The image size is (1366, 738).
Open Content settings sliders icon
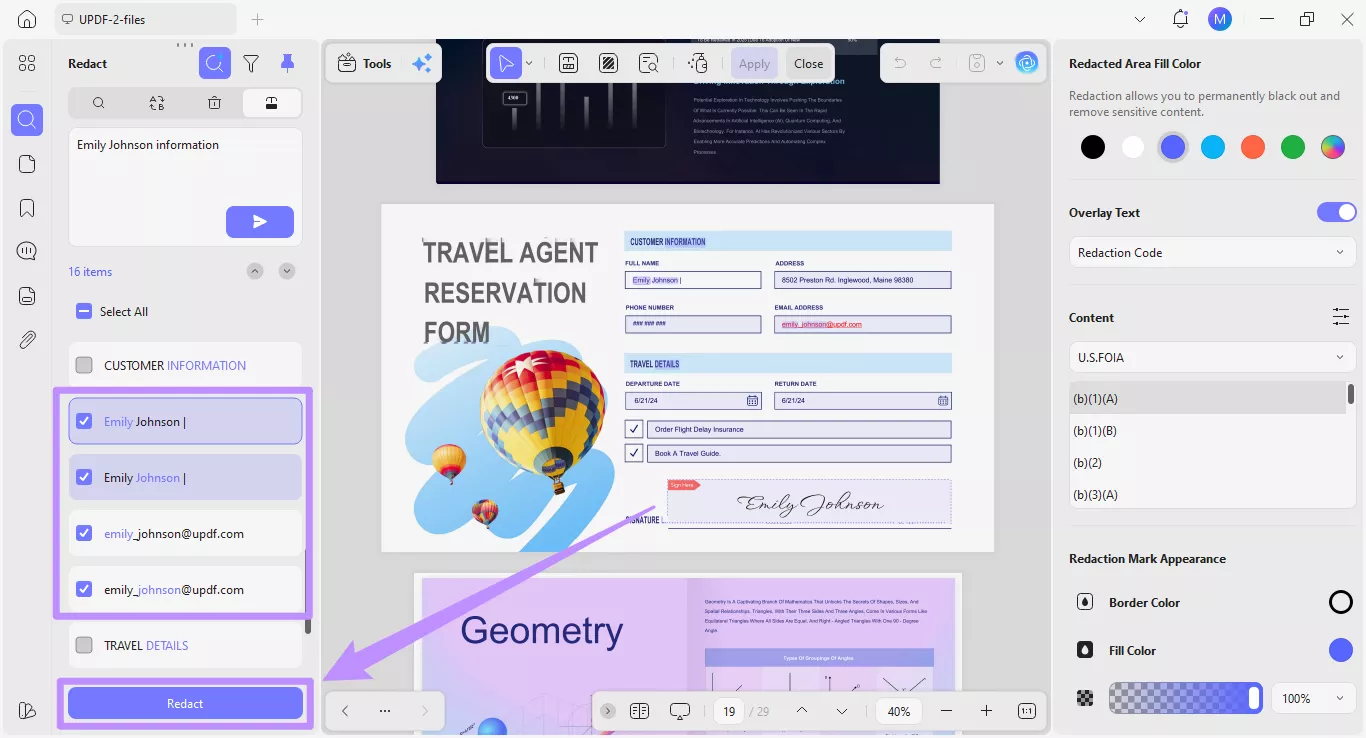pyautogui.click(x=1341, y=317)
